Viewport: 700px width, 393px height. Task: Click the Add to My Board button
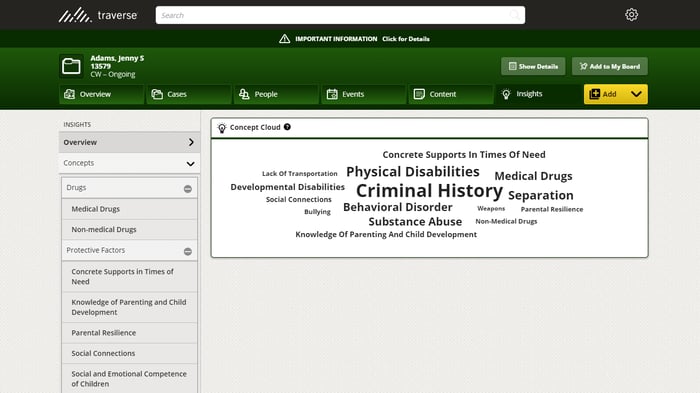(610, 66)
